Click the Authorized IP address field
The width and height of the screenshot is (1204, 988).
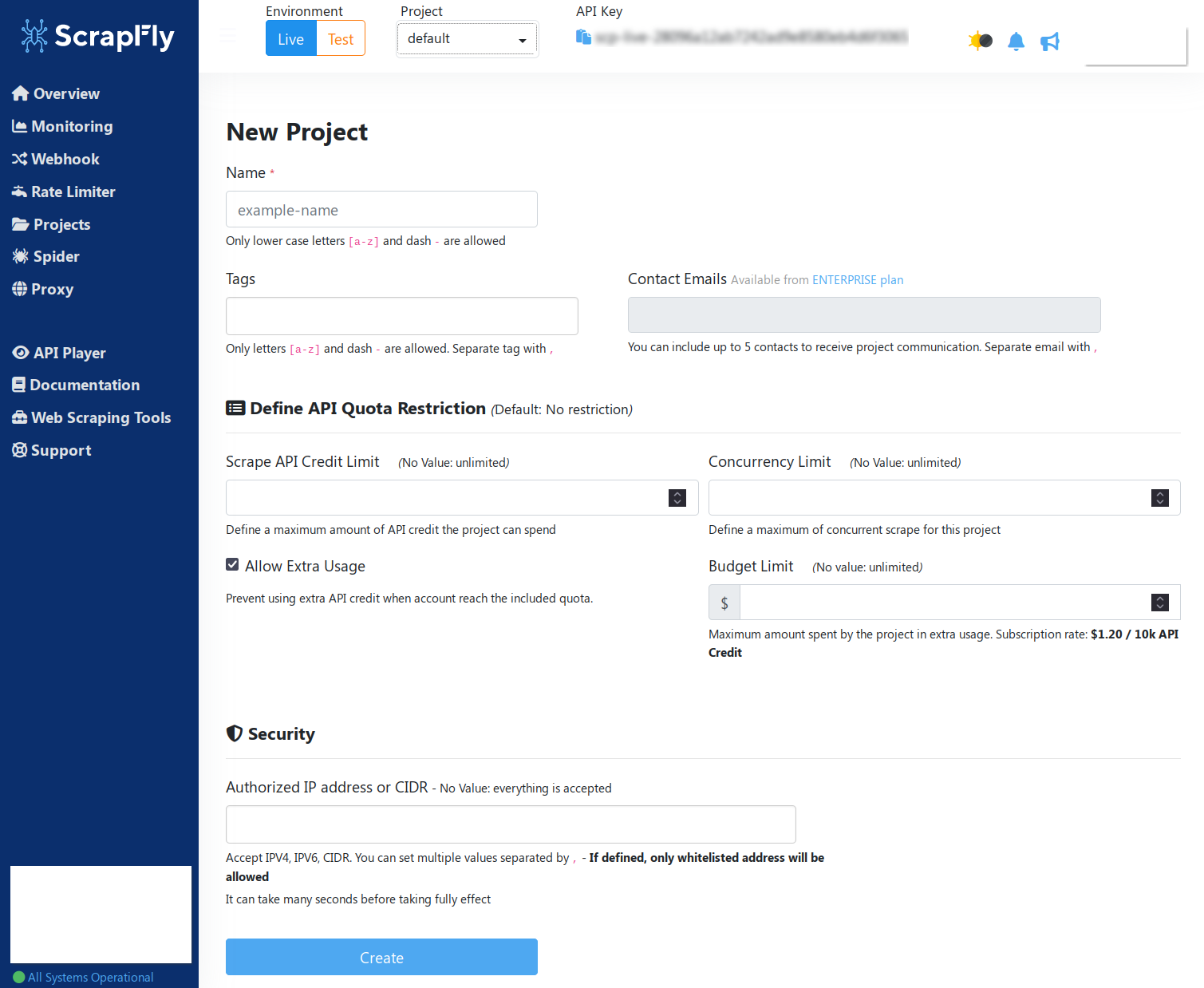(x=511, y=824)
